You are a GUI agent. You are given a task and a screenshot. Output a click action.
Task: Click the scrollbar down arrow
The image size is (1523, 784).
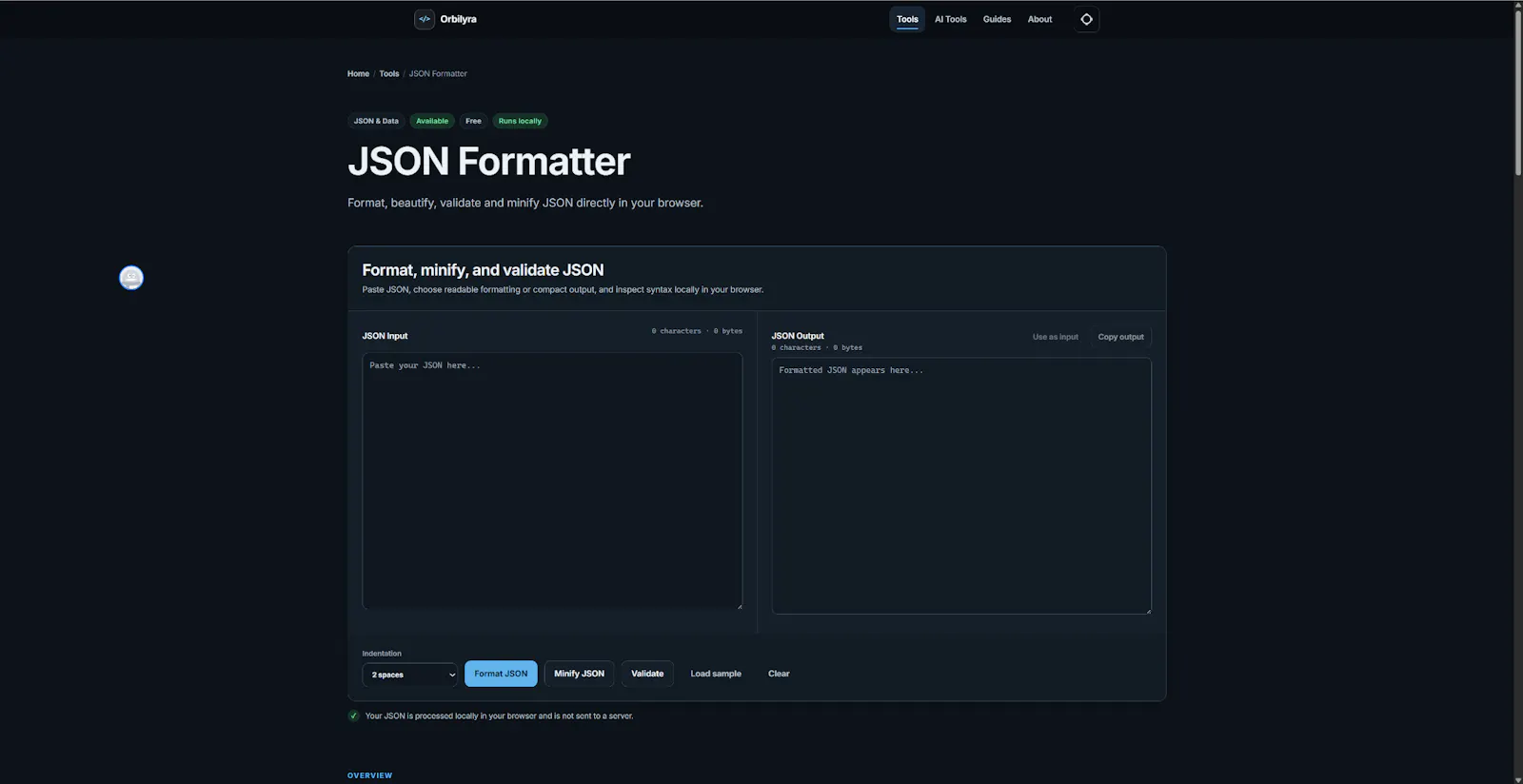tap(1518, 778)
